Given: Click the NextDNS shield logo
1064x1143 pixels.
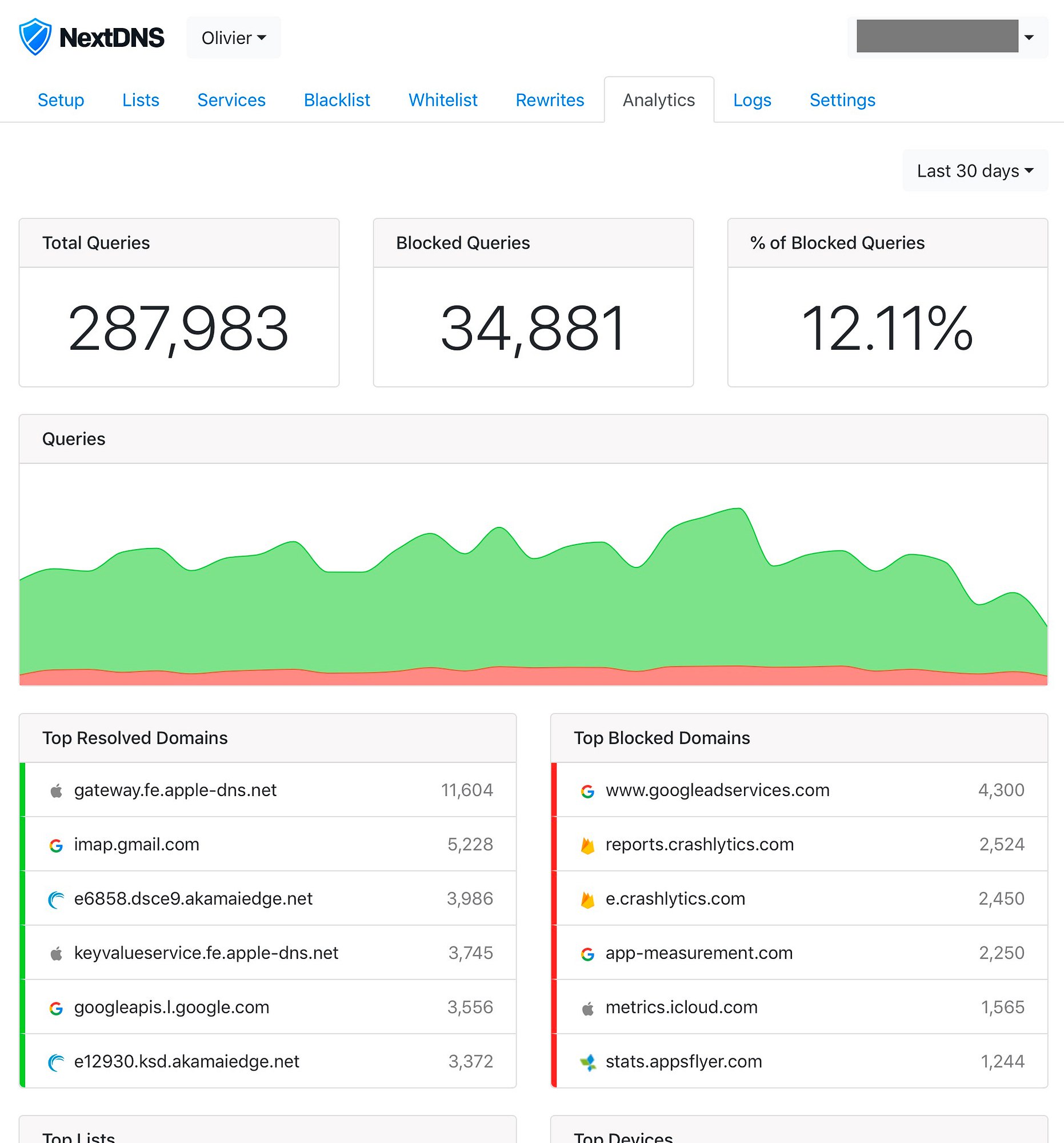Looking at the screenshot, I should click(x=35, y=37).
